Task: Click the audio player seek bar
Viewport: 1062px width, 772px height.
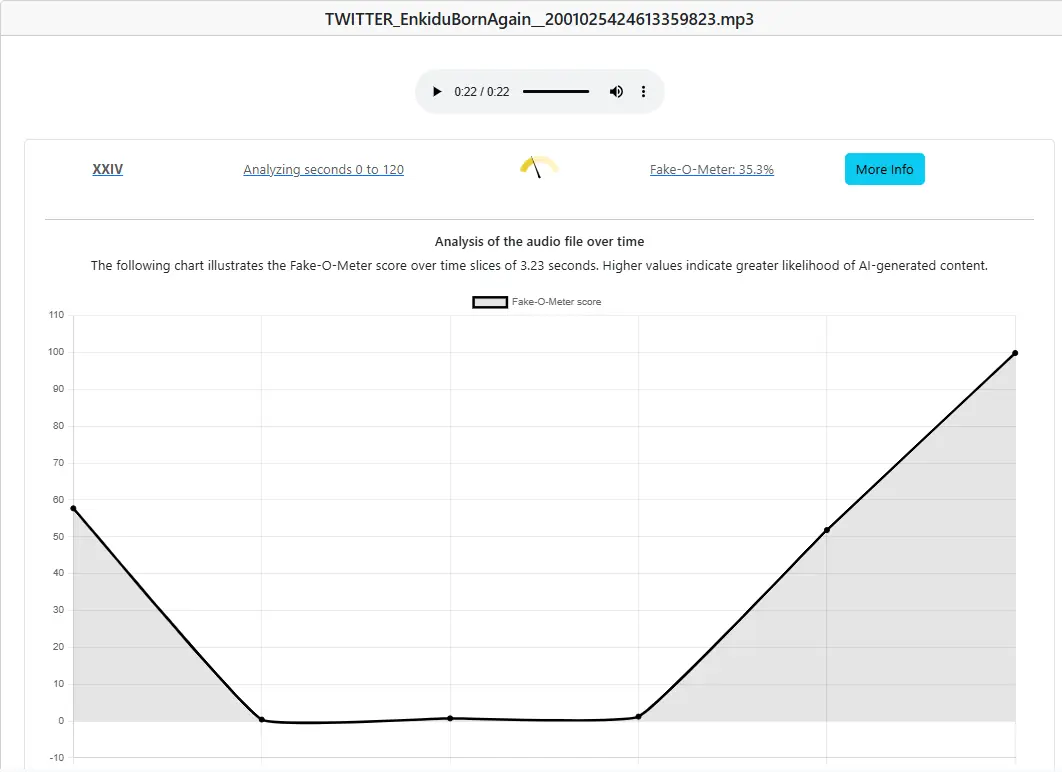Action: point(556,92)
